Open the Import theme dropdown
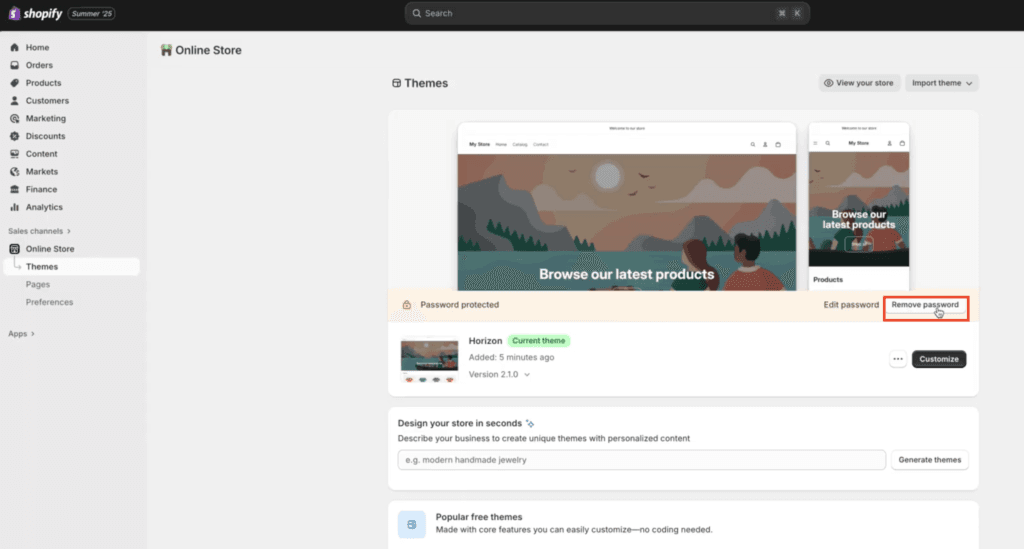This screenshot has height=549, width=1024. [942, 83]
